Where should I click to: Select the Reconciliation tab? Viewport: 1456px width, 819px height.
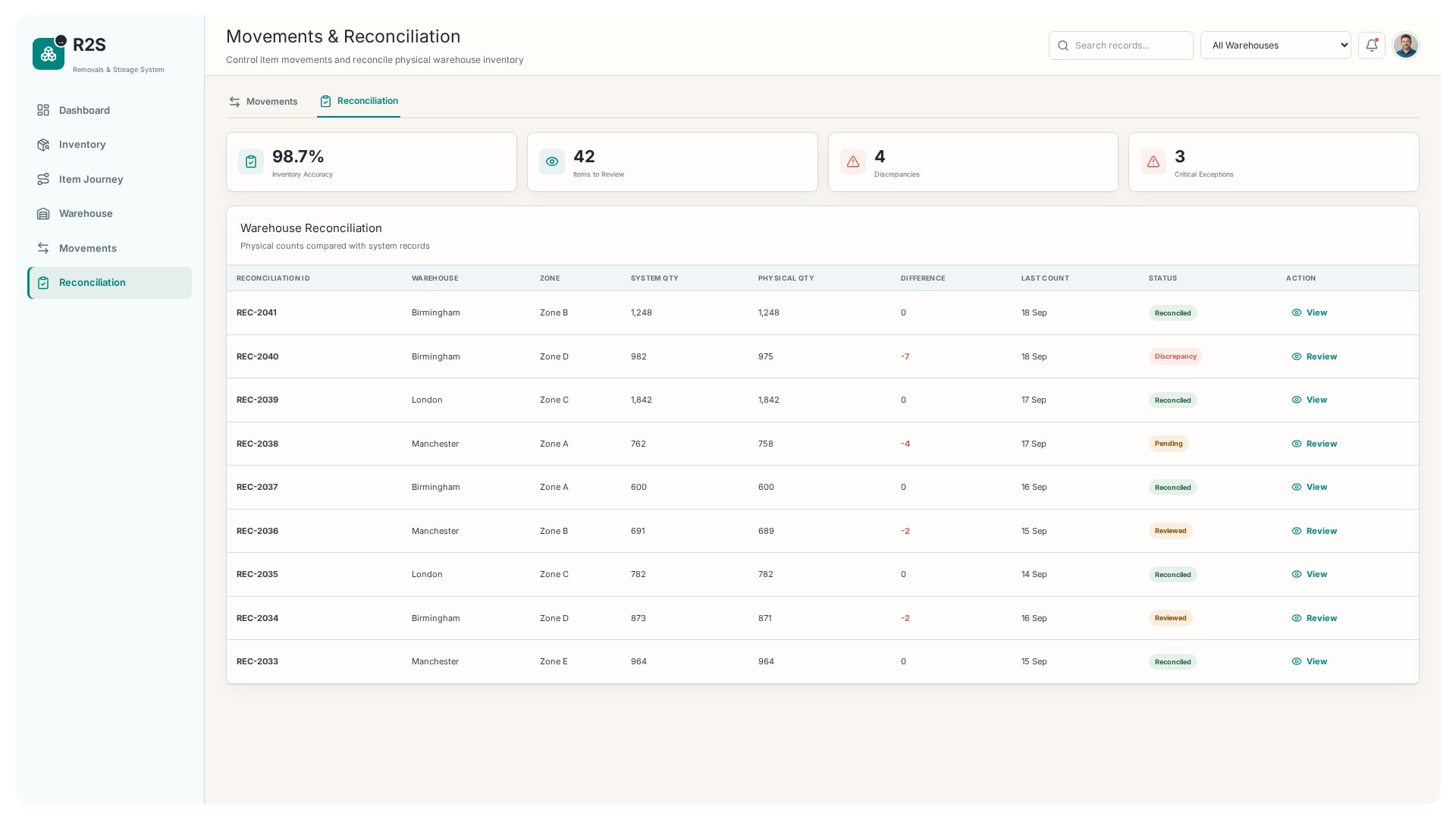[x=359, y=101]
